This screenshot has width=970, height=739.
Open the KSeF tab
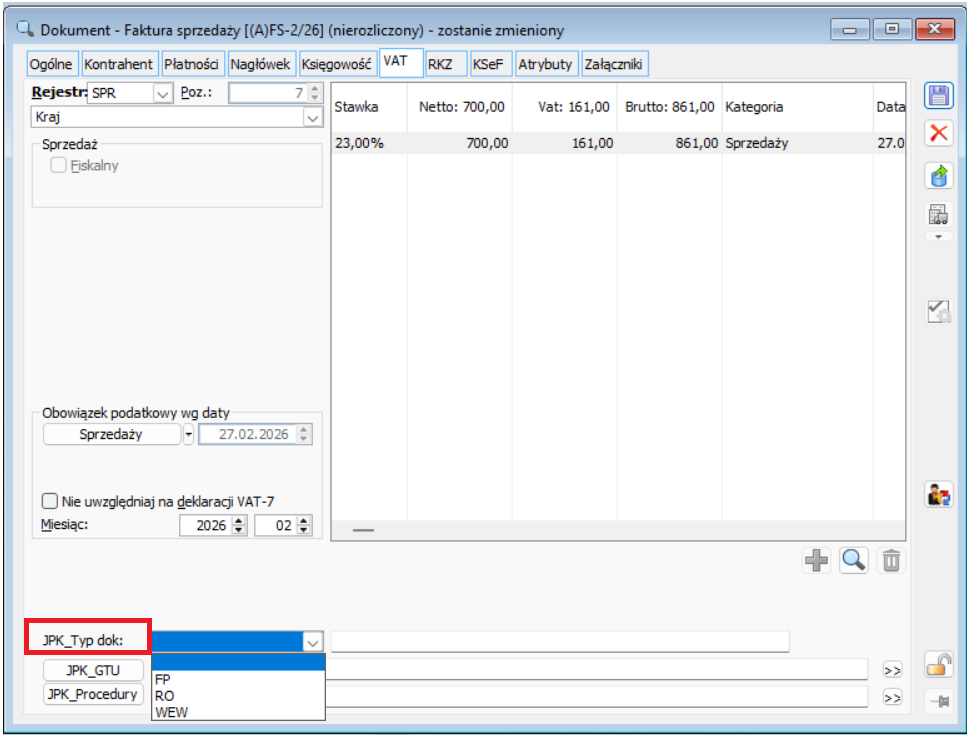[487, 64]
